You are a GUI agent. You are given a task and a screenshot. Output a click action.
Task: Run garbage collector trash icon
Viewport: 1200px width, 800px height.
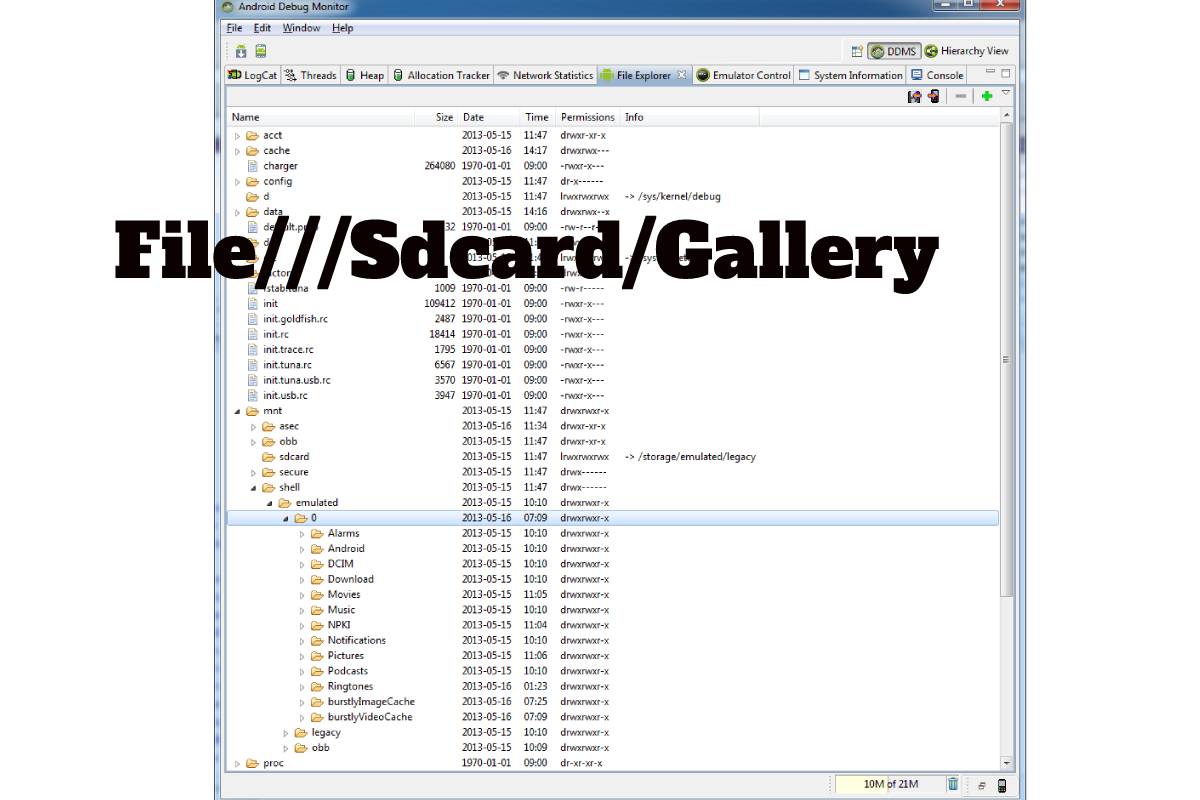(x=953, y=784)
